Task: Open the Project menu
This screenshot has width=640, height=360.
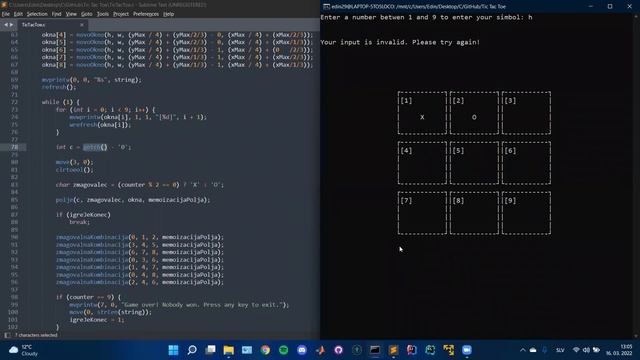Action: (121, 14)
